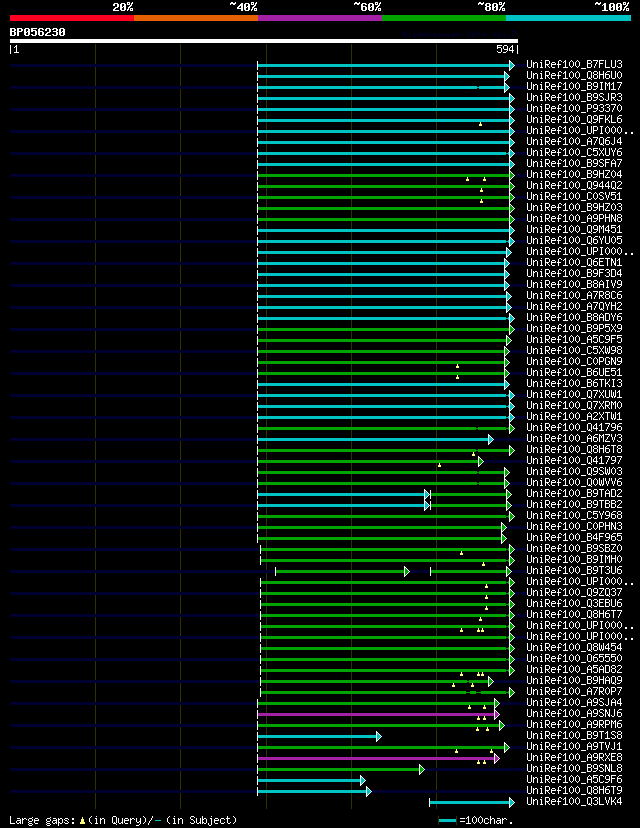Select the UniRef100_C0PHN3 label
Screen dimensions: 640x828
[575, 526]
